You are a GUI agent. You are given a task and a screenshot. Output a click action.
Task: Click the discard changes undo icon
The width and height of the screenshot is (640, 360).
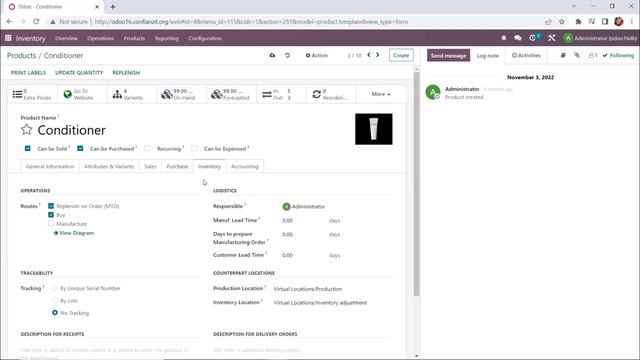pos(287,55)
